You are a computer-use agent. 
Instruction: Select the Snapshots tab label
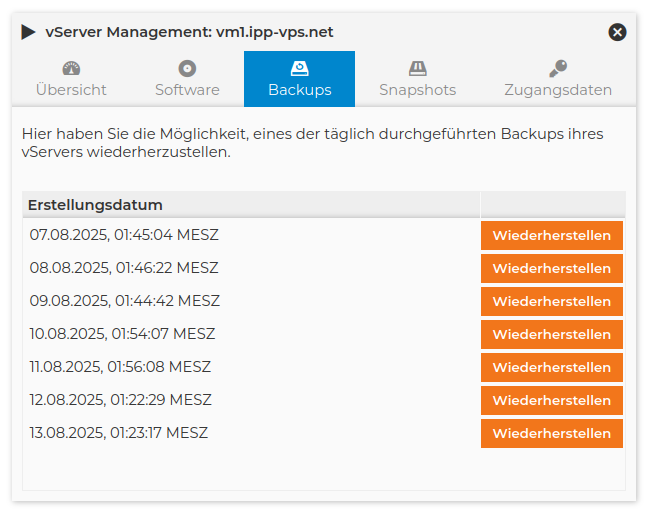click(x=417, y=90)
